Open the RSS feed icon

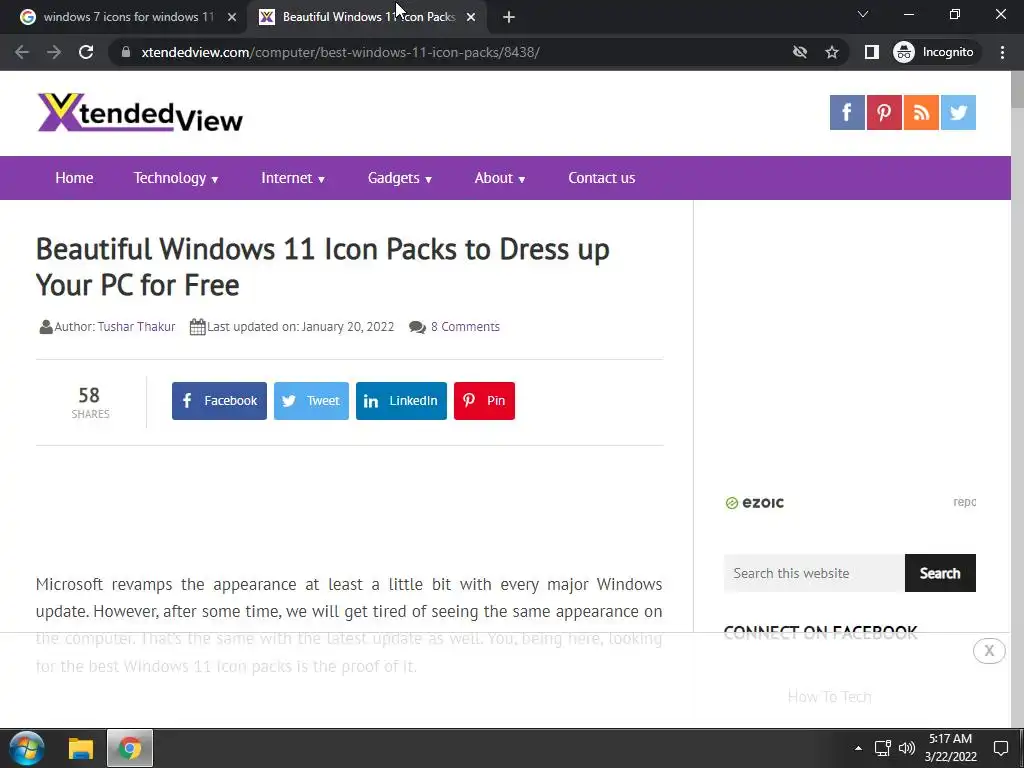point(921,112)
